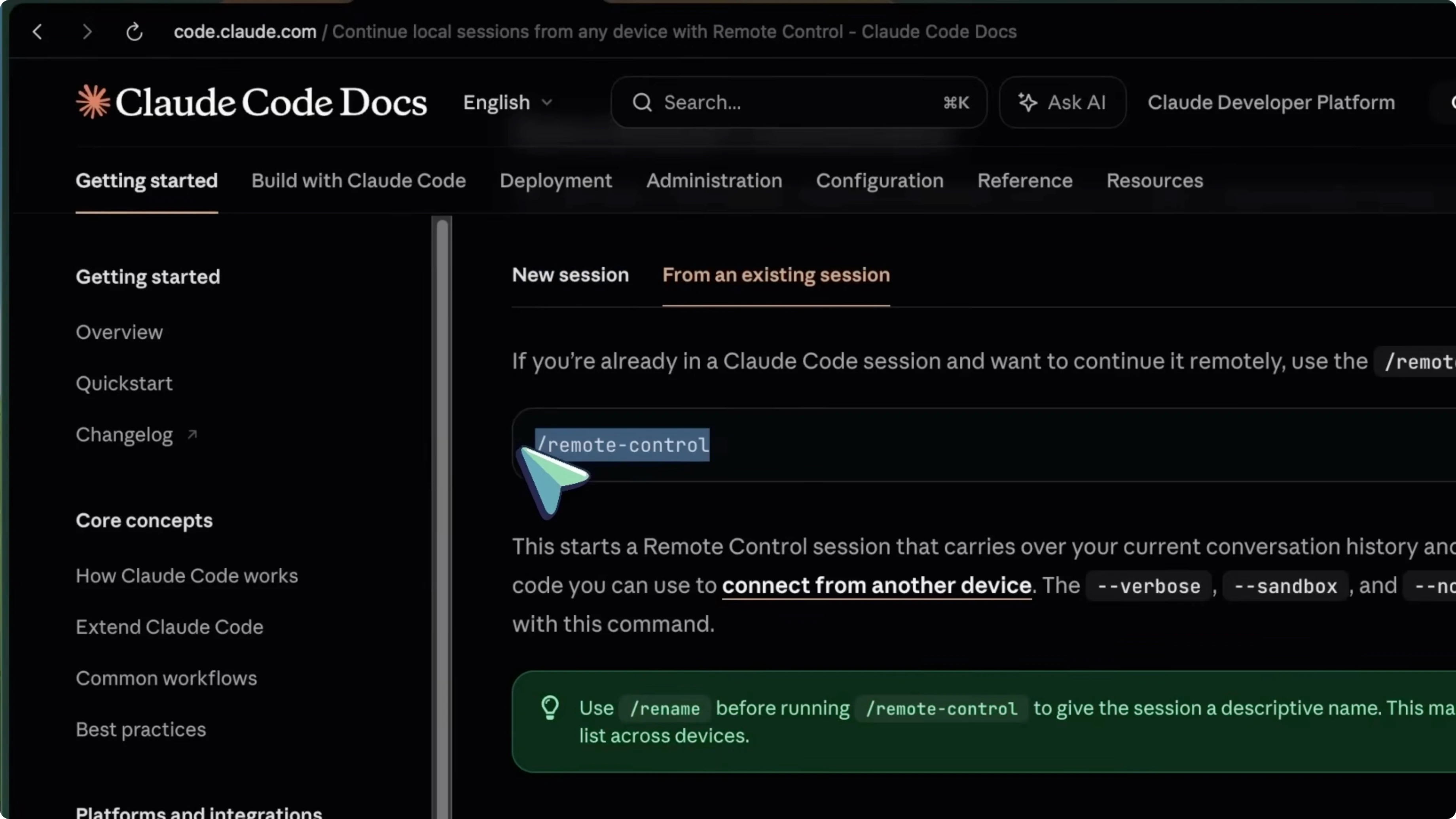Viewport: 1456px width, 819px height.
Task: Open the Resources navigation section
Action: tap(1155, 181)
